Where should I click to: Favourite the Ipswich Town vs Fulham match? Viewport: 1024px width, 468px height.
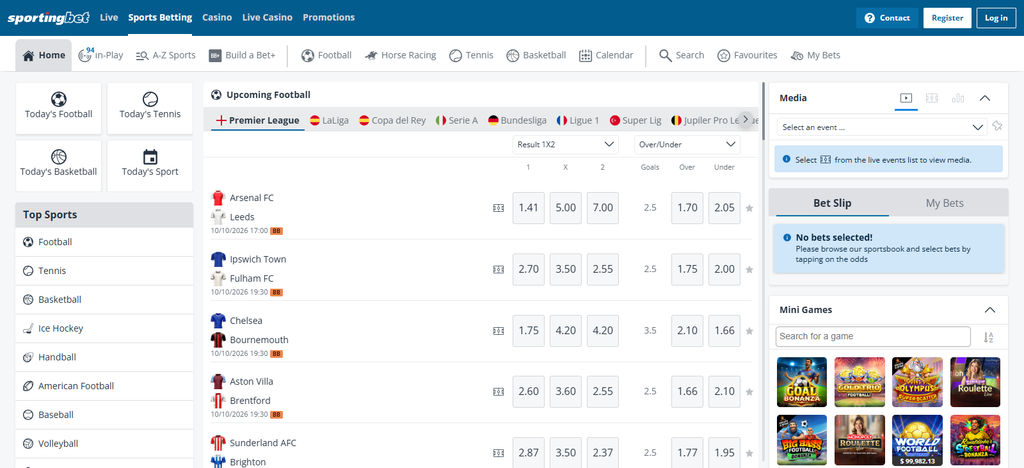tap(749, 270)
